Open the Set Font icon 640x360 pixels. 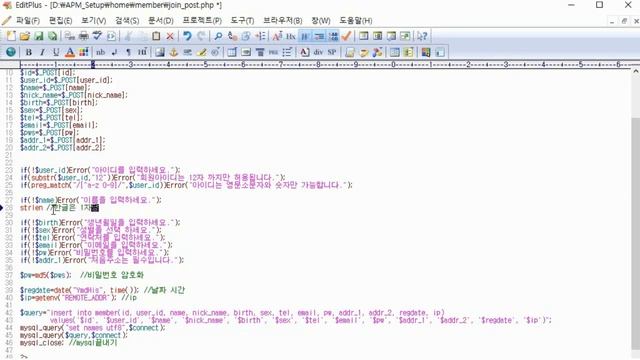click(x=277, y=36)
